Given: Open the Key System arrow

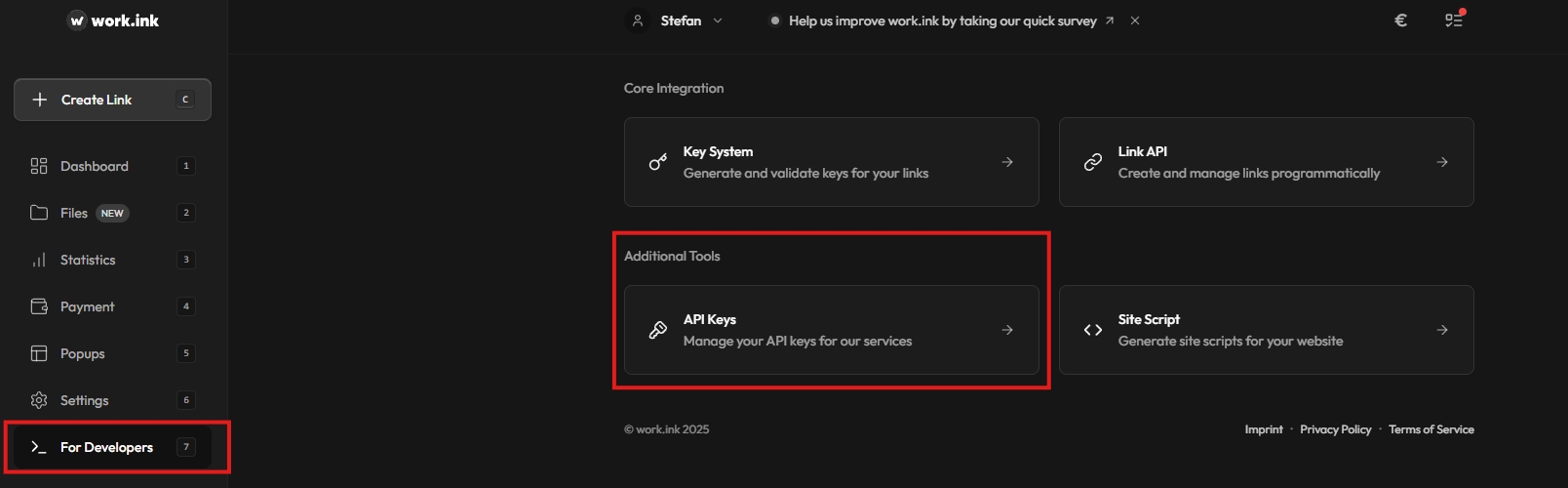Looking at the screenshot, I should (x=1007, y=162).
